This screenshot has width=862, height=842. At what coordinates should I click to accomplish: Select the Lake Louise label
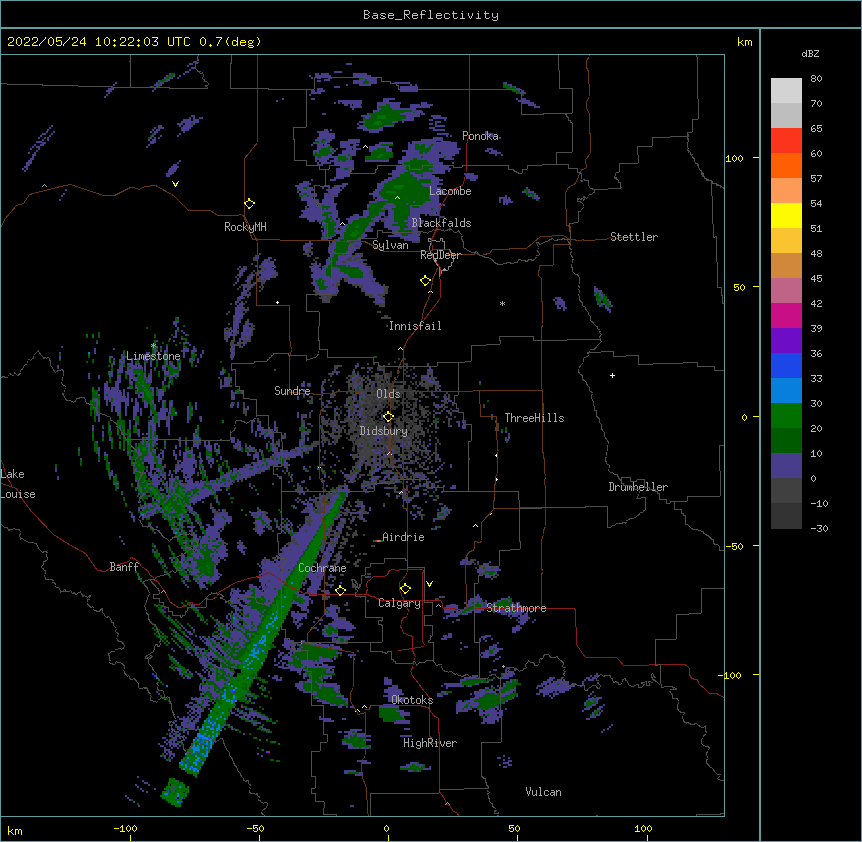pos(18,484)
